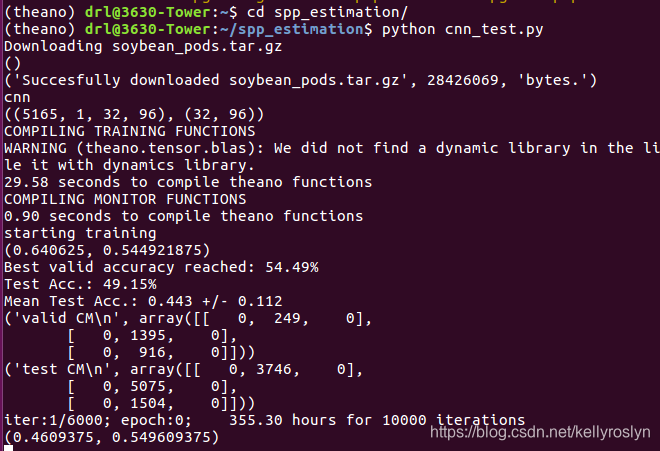Click the standalone 'cnn' output line
This screenshot has width=660, height=451.
click(x=17, y=98)
